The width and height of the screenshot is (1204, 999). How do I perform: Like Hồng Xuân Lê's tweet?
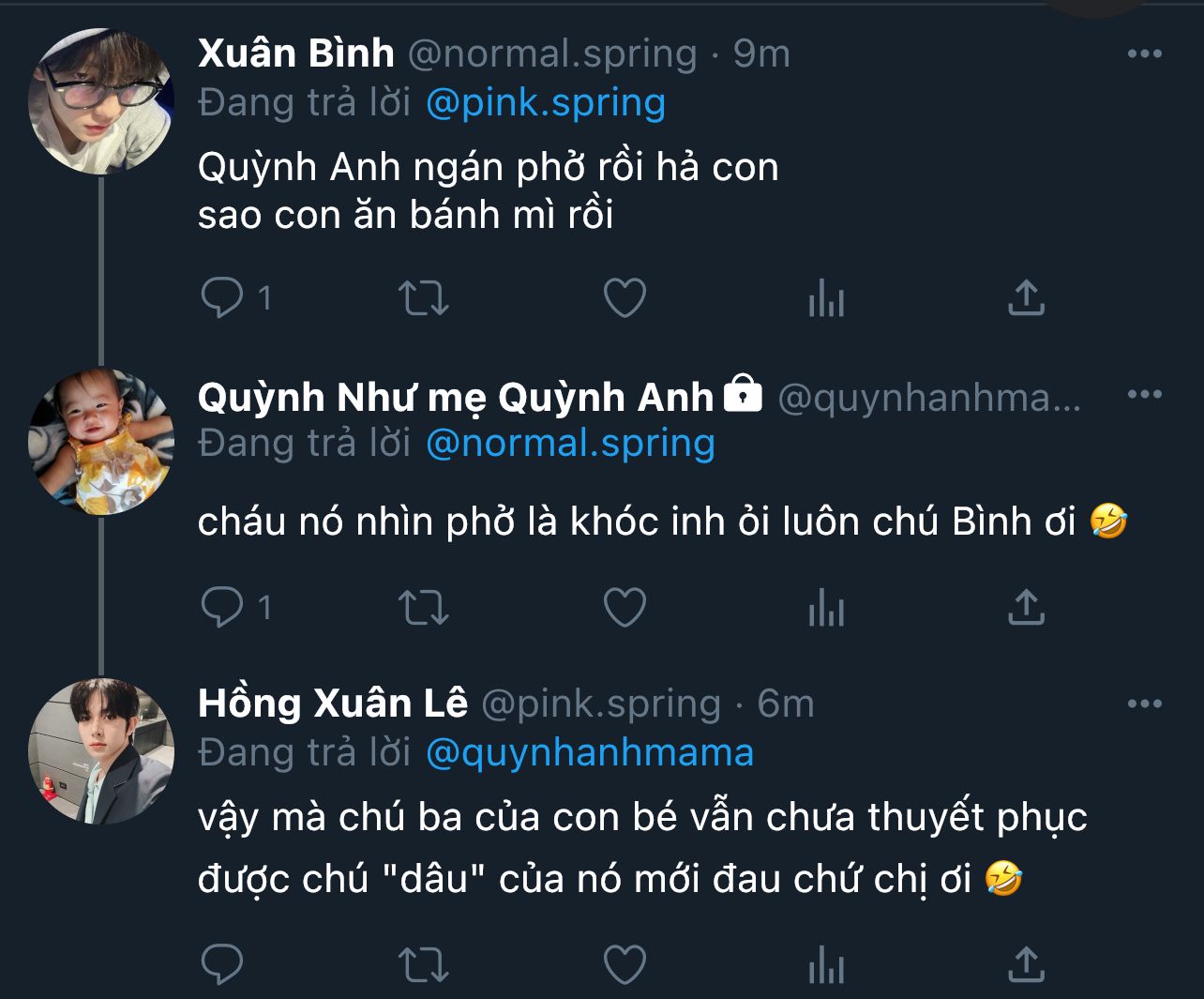pos(625,964)
